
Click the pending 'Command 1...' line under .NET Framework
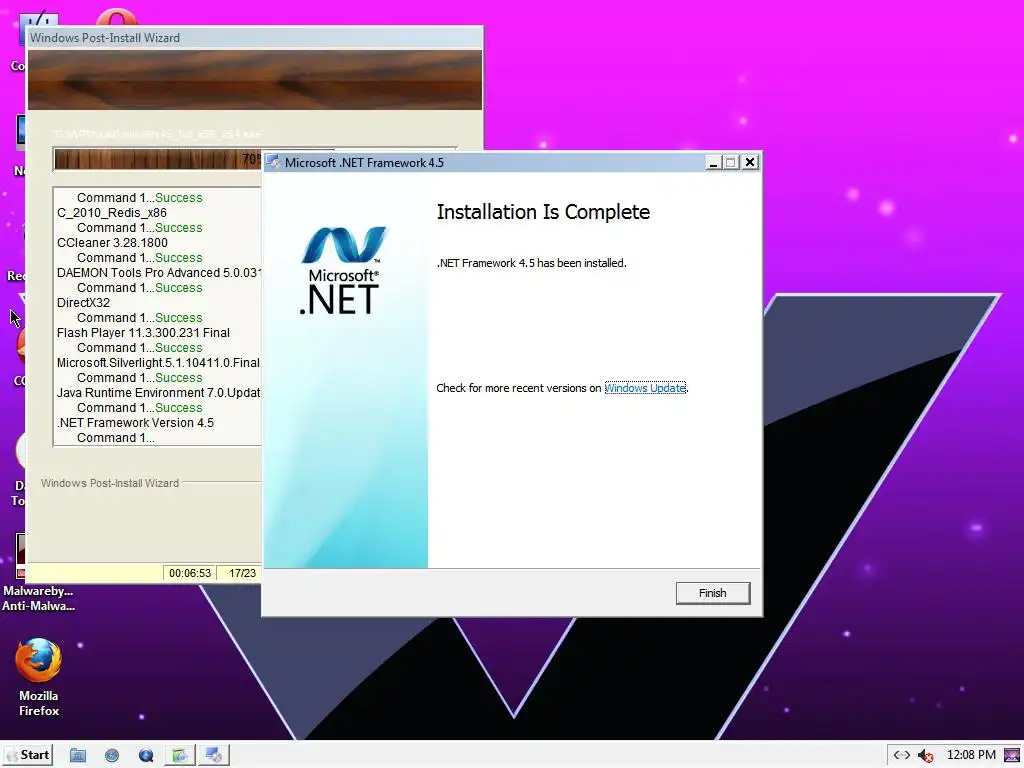click(116, 438)
